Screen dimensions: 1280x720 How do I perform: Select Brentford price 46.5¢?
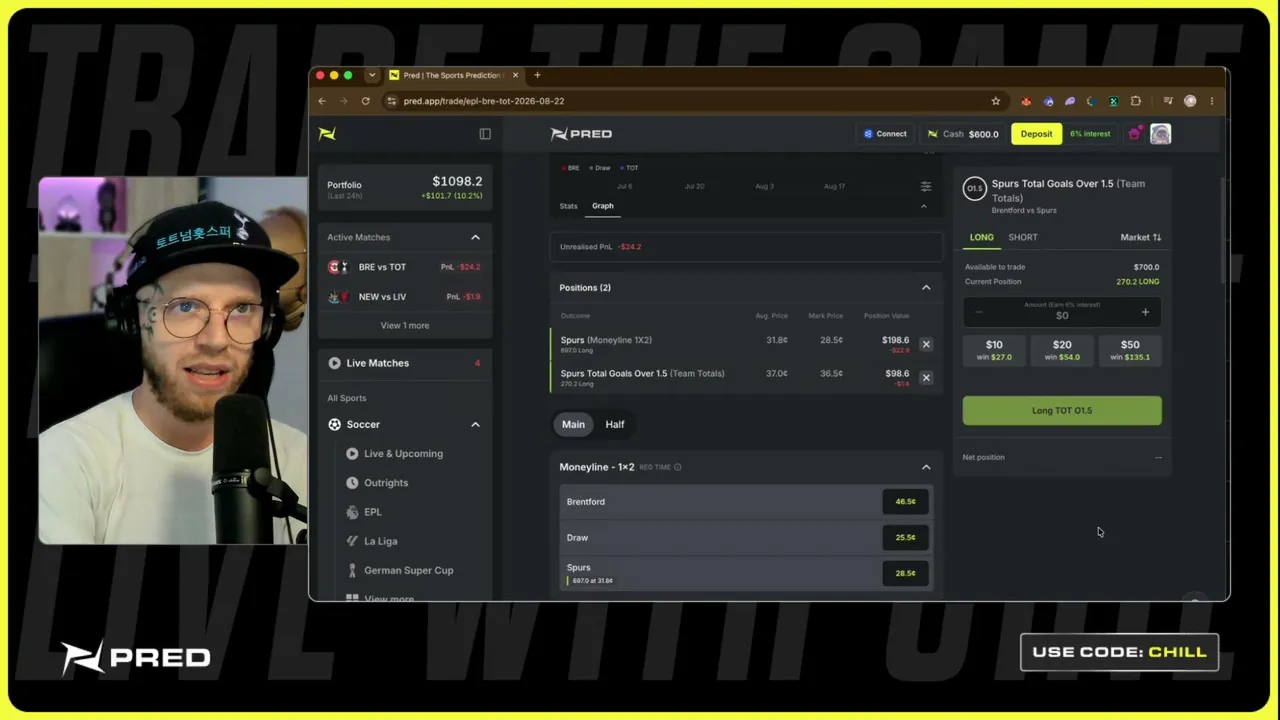click(905, 502)
